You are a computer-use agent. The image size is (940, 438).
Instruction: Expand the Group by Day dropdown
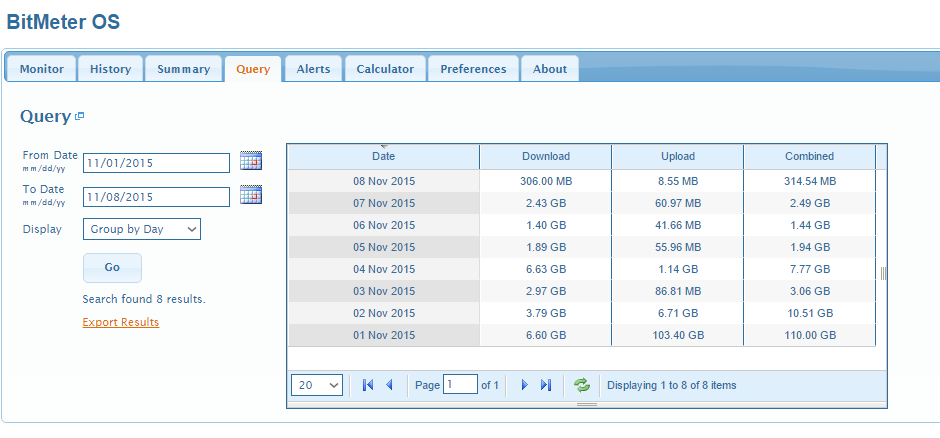click(142, 229)
